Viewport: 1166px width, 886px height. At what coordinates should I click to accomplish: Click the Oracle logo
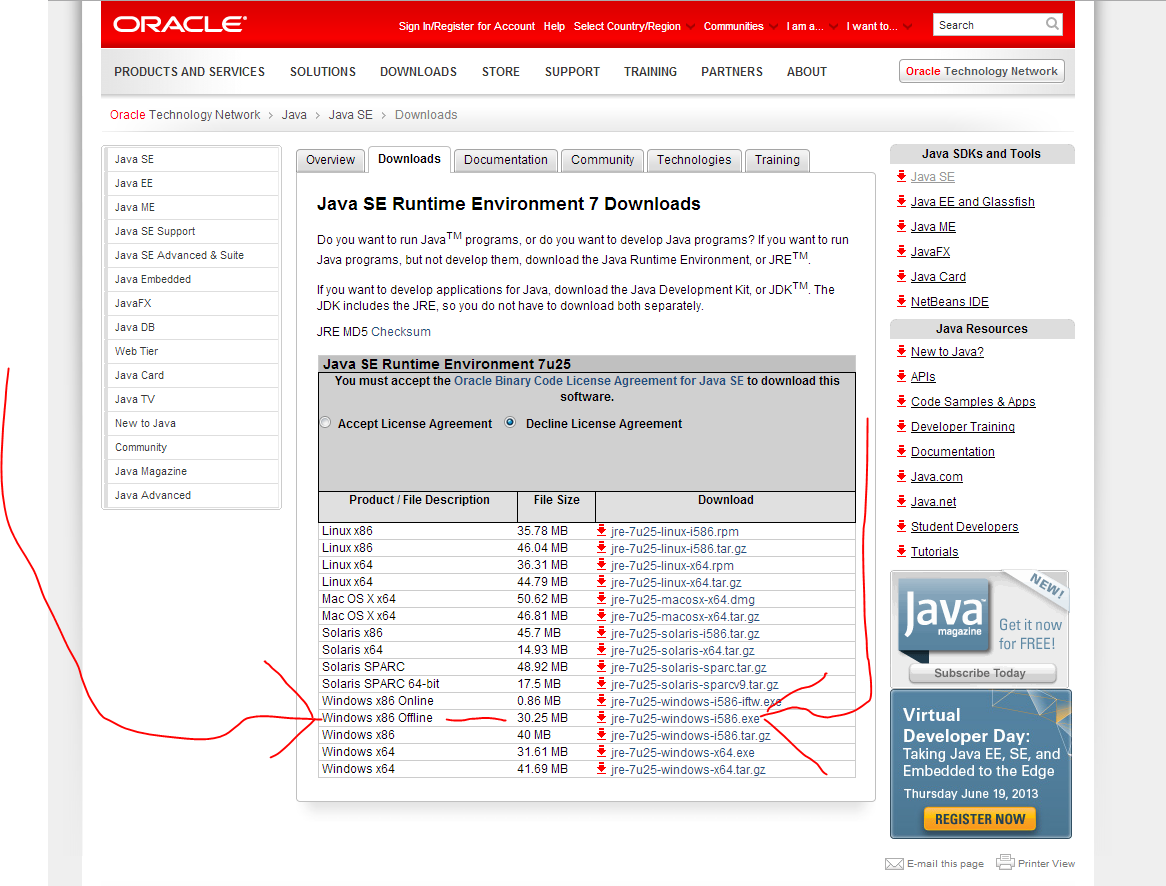pos(179,25)
